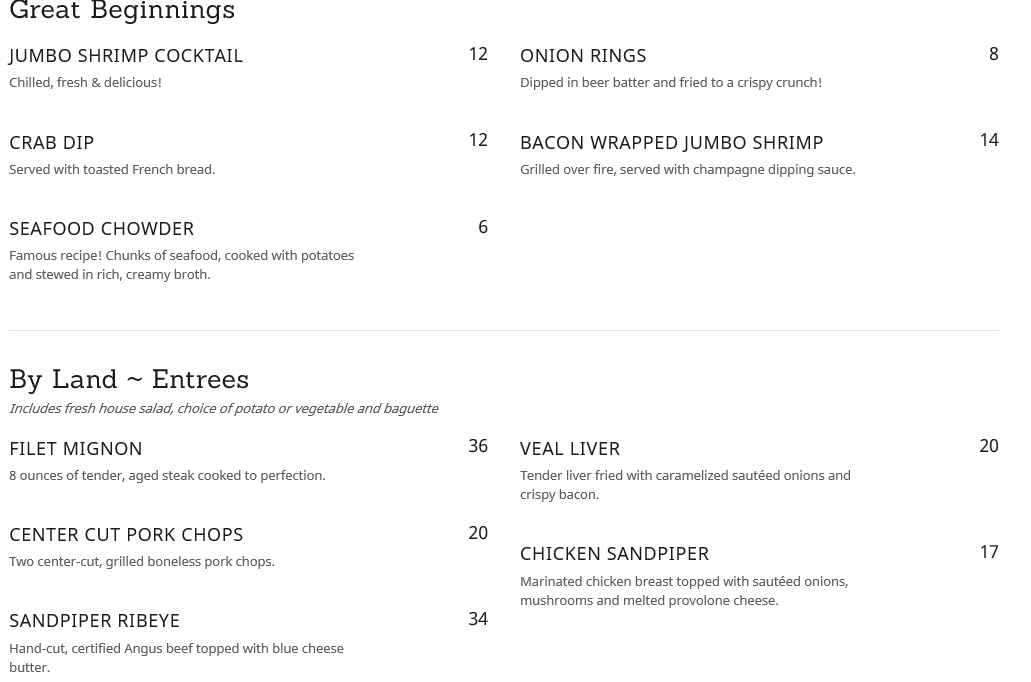Click the Filet Mignon price 36
1031x682 pixels.
pyautogui.click(x=478, y=446)
